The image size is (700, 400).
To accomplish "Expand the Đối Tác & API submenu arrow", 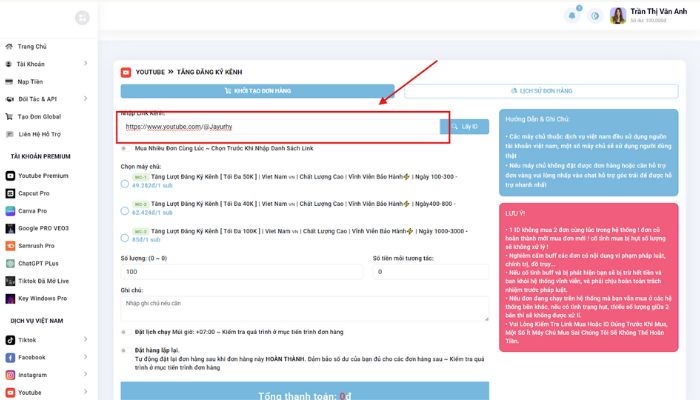I will tap(85, 99).
